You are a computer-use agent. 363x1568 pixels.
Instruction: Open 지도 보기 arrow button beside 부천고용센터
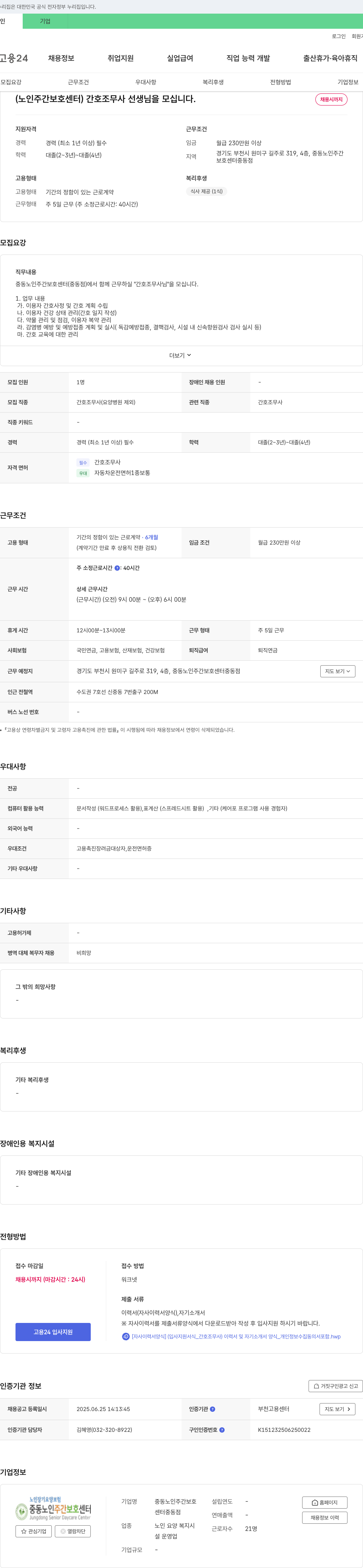click(x=337, y=1409)
